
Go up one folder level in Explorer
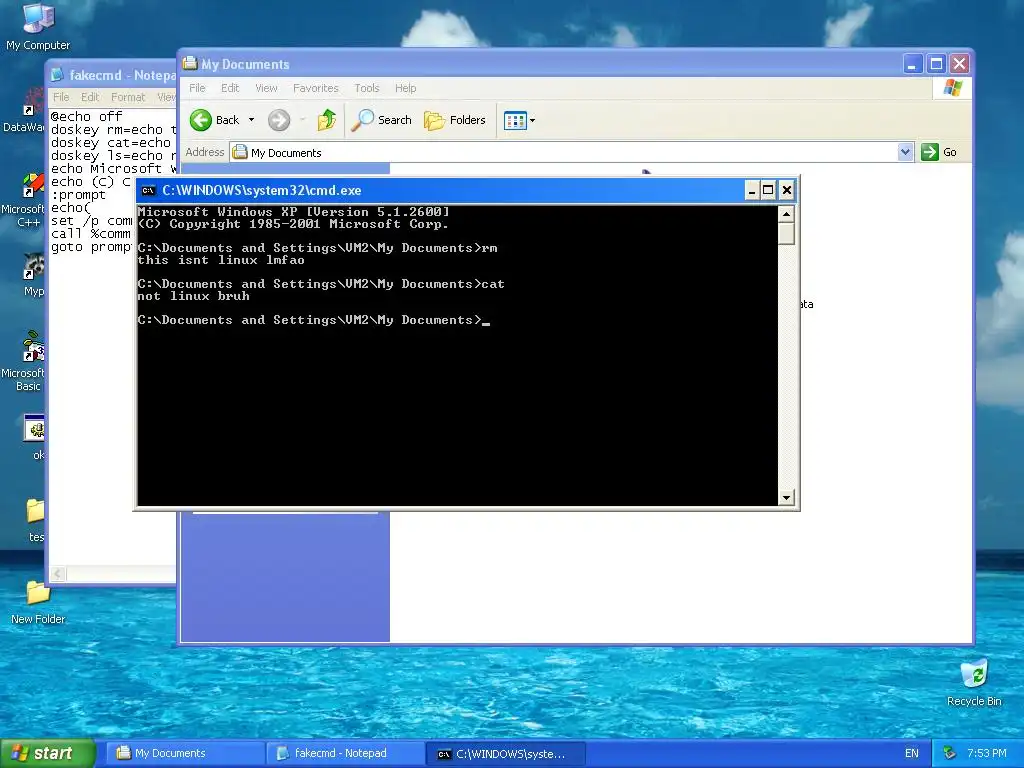(327, 120)
